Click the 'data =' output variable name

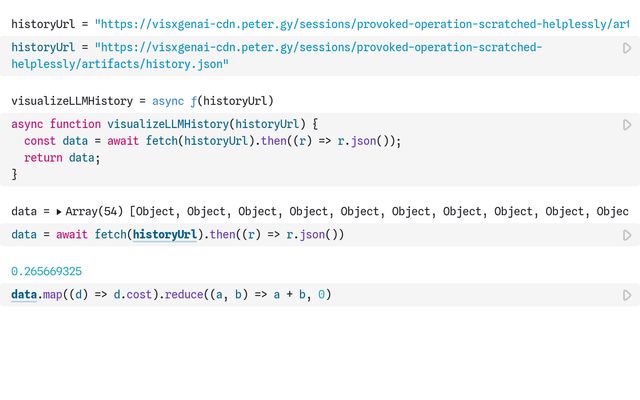pyautogui.click(x=24, y=212)
